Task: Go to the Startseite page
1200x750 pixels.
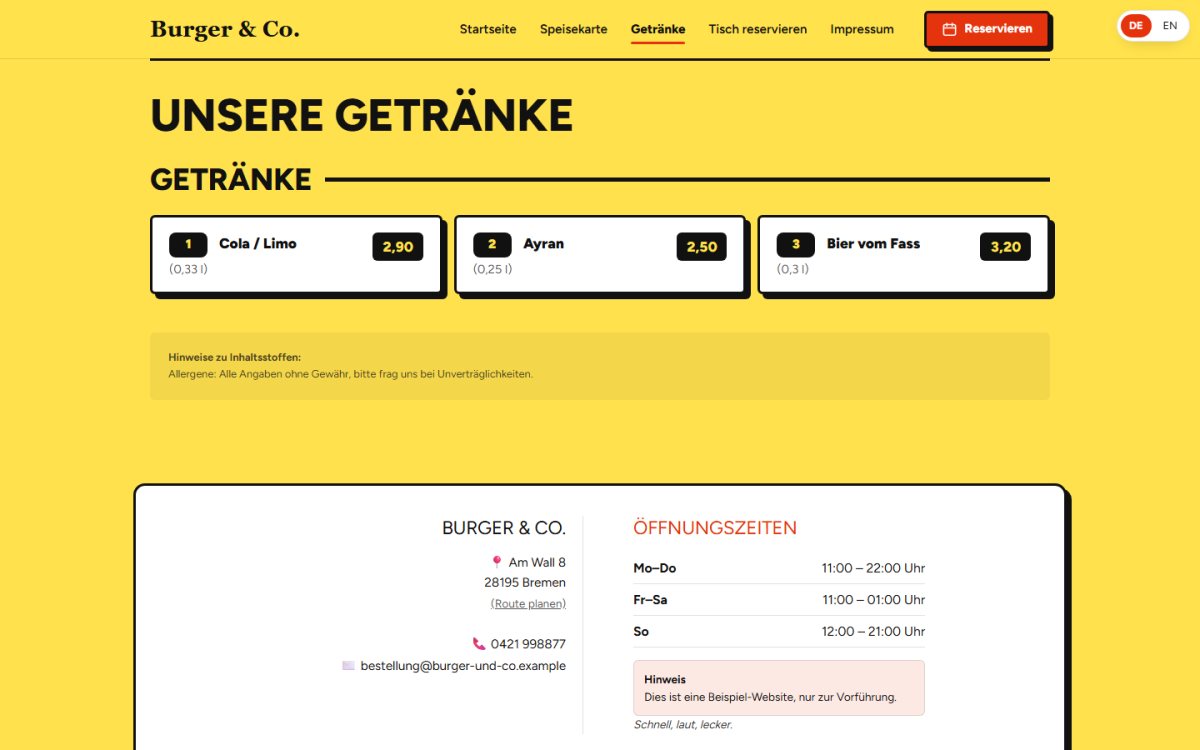Action: point(488,29)
